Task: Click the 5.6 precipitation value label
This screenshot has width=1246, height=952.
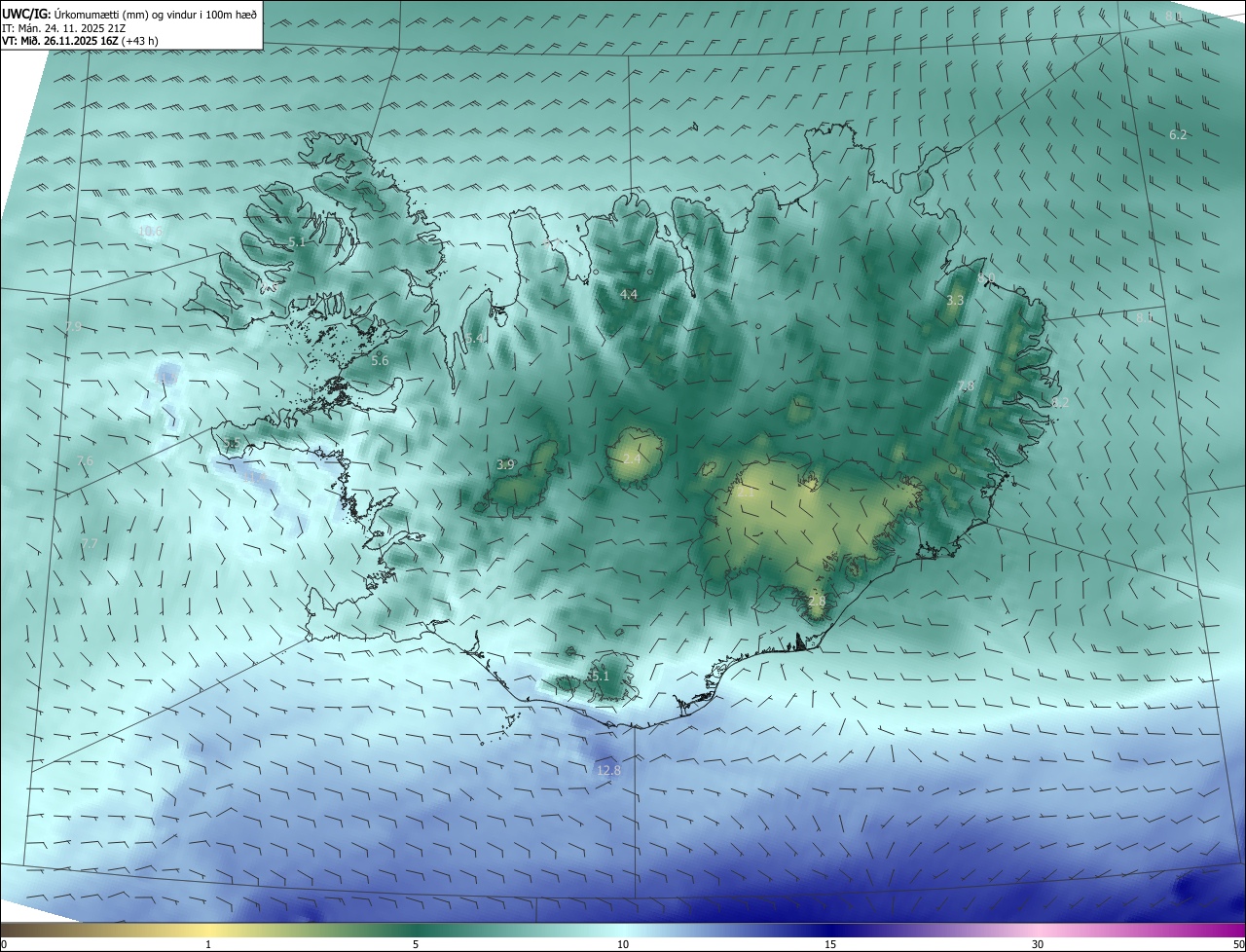Action: [380, 361]
